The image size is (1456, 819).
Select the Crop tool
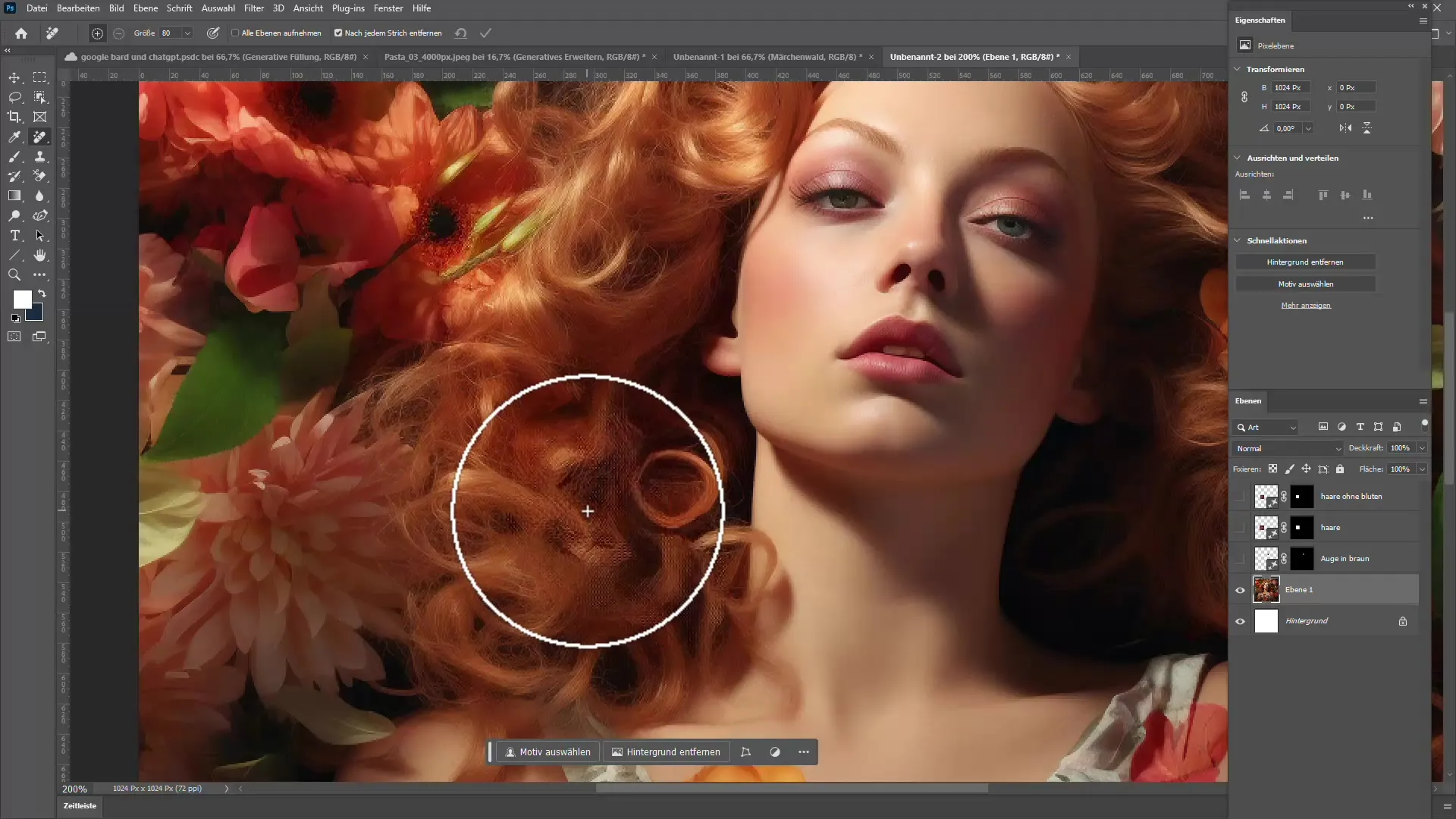coord(14,117)
